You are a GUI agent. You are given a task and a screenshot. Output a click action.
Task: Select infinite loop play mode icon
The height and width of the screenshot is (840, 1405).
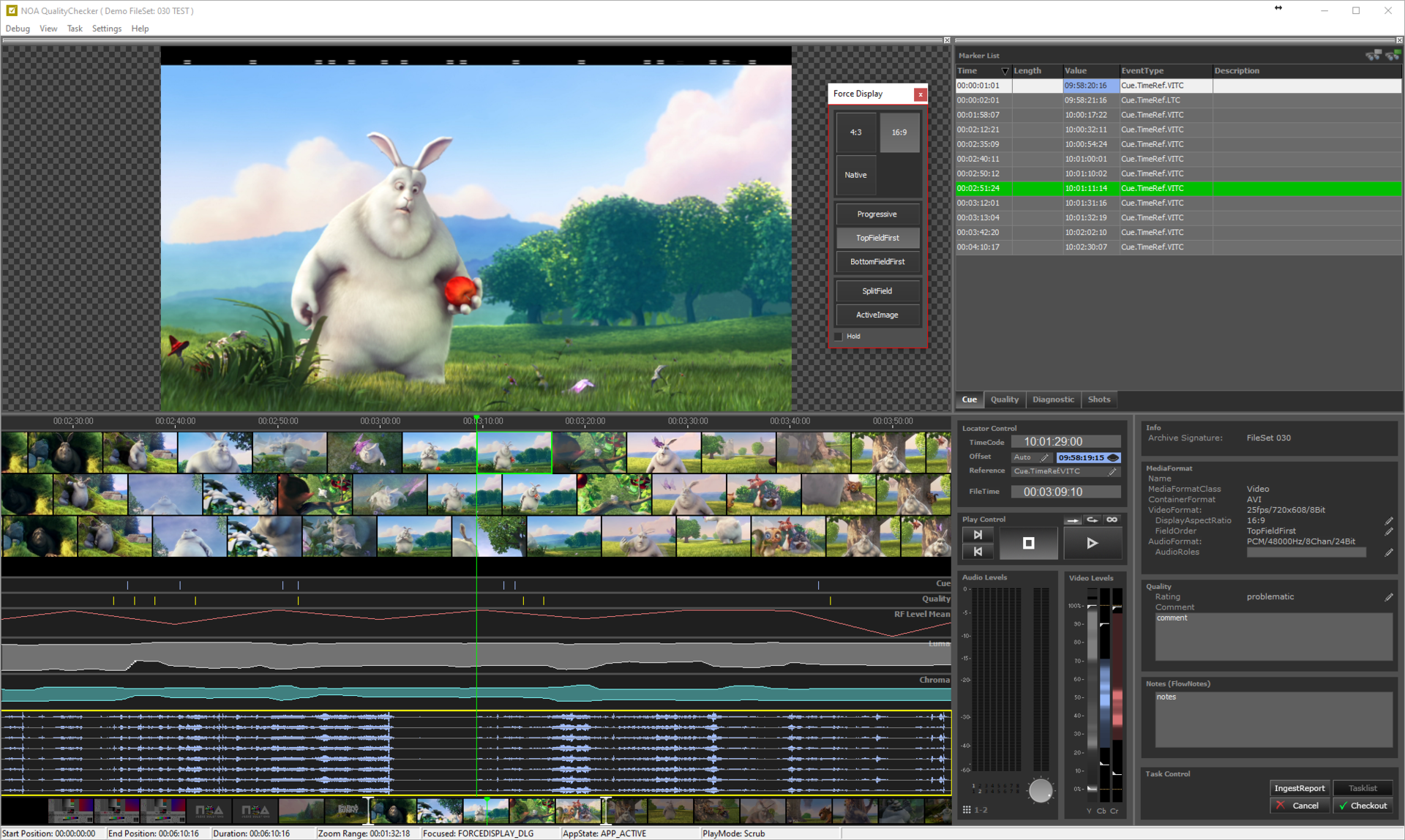click(x=1112, y=520)
